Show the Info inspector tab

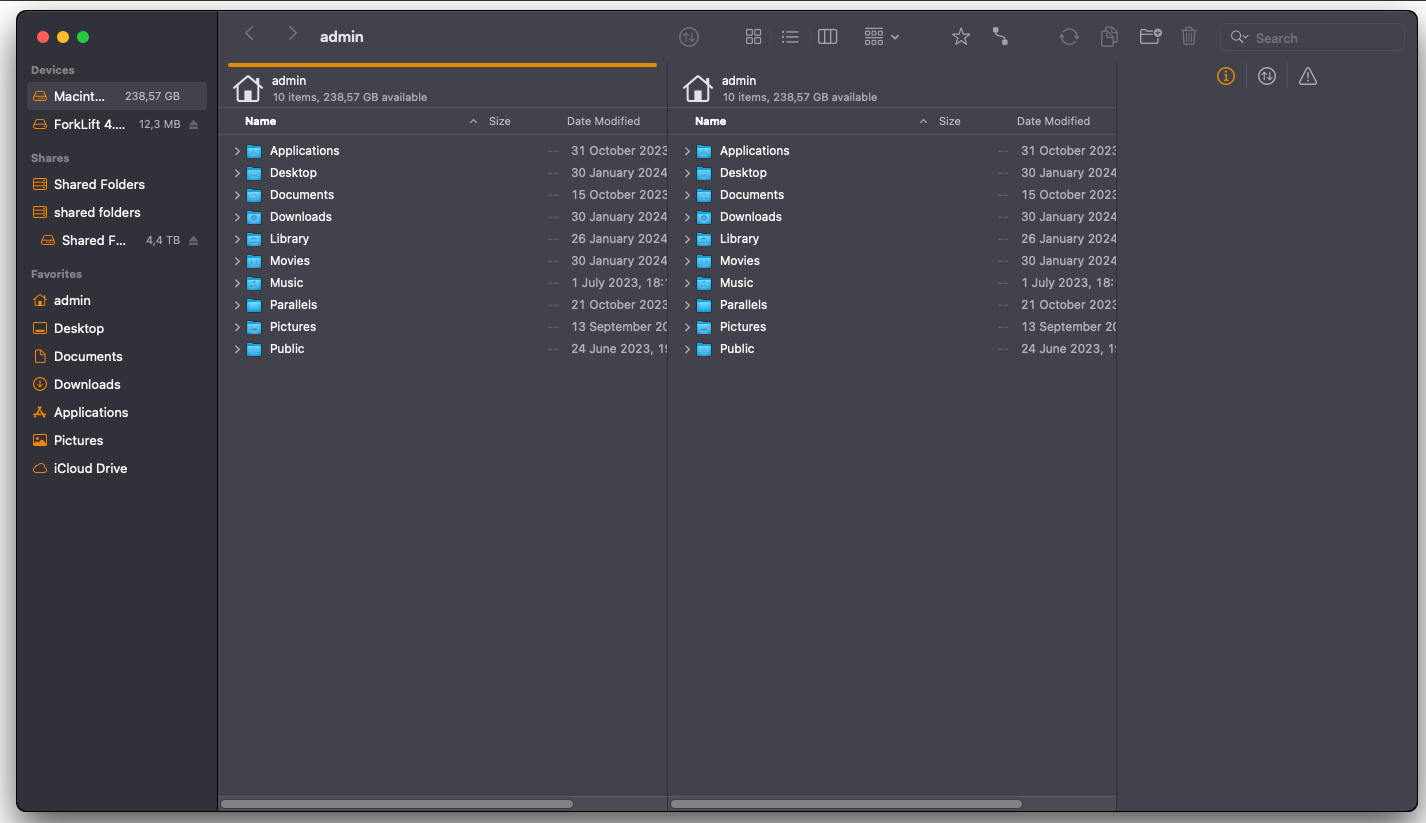point(1226,77)
